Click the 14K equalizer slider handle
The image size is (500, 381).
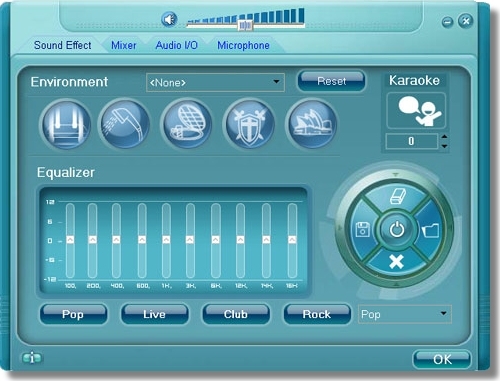tap(266, 240)
